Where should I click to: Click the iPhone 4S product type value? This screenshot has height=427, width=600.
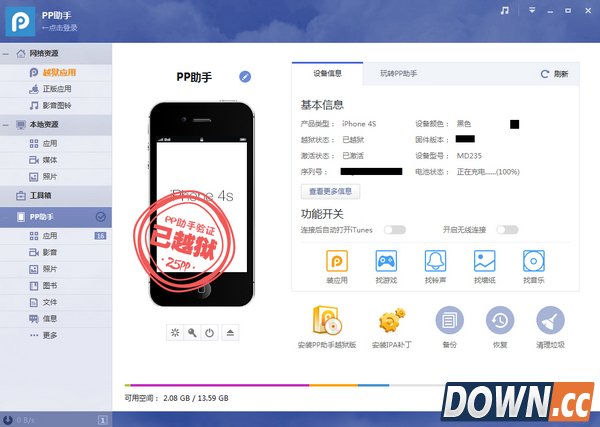pyautogui.click(x=359, y=124)
